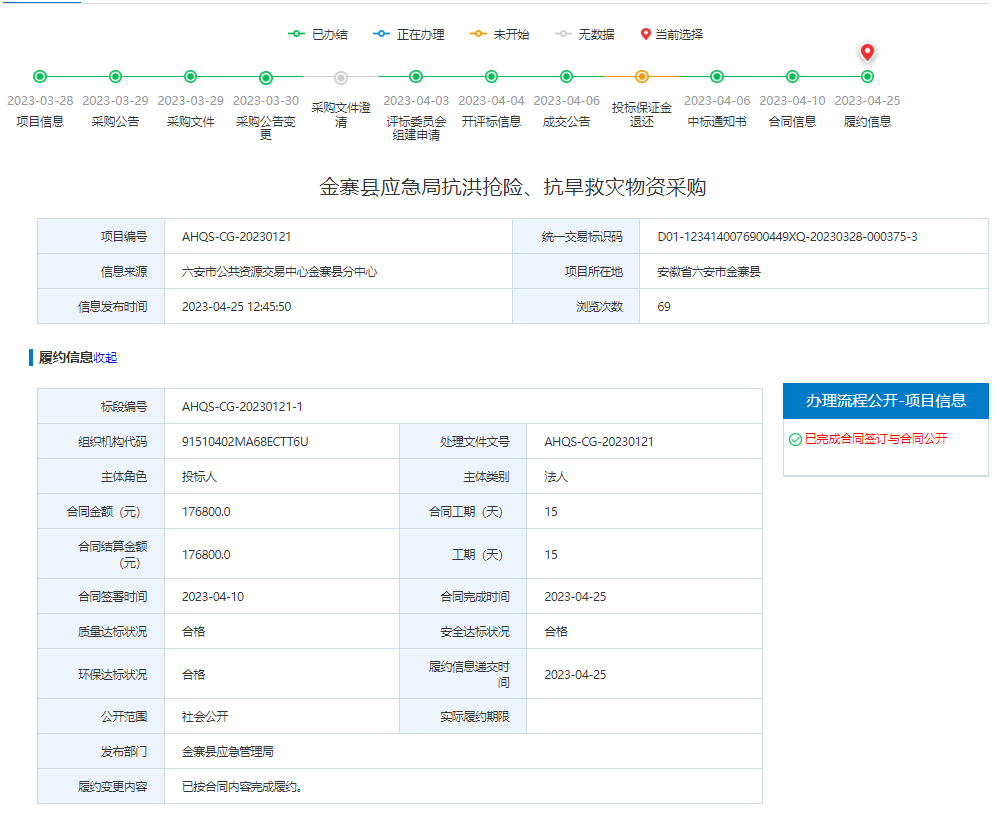Click the 处理文件文号 value AHQS-CG-20230121

(599, 442)
